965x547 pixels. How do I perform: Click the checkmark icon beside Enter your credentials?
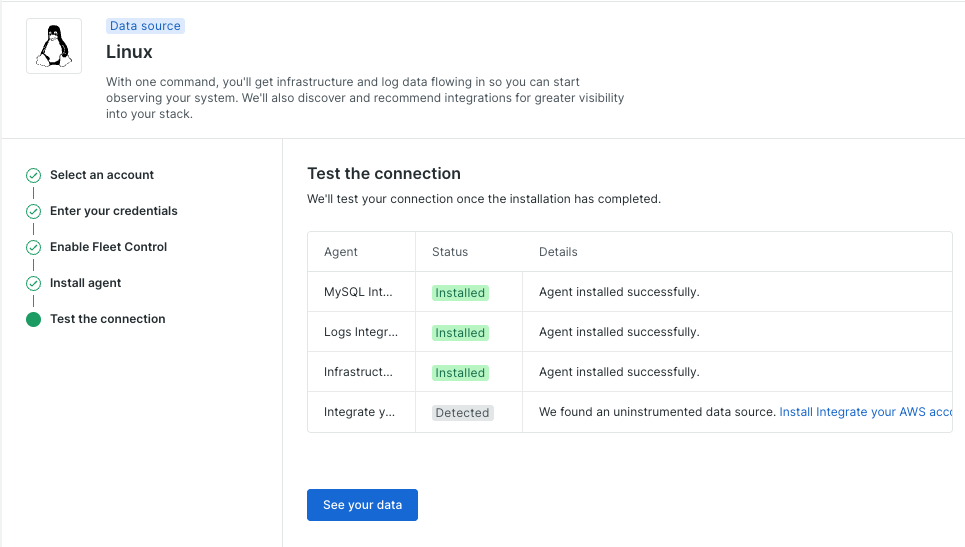[33, 211]
